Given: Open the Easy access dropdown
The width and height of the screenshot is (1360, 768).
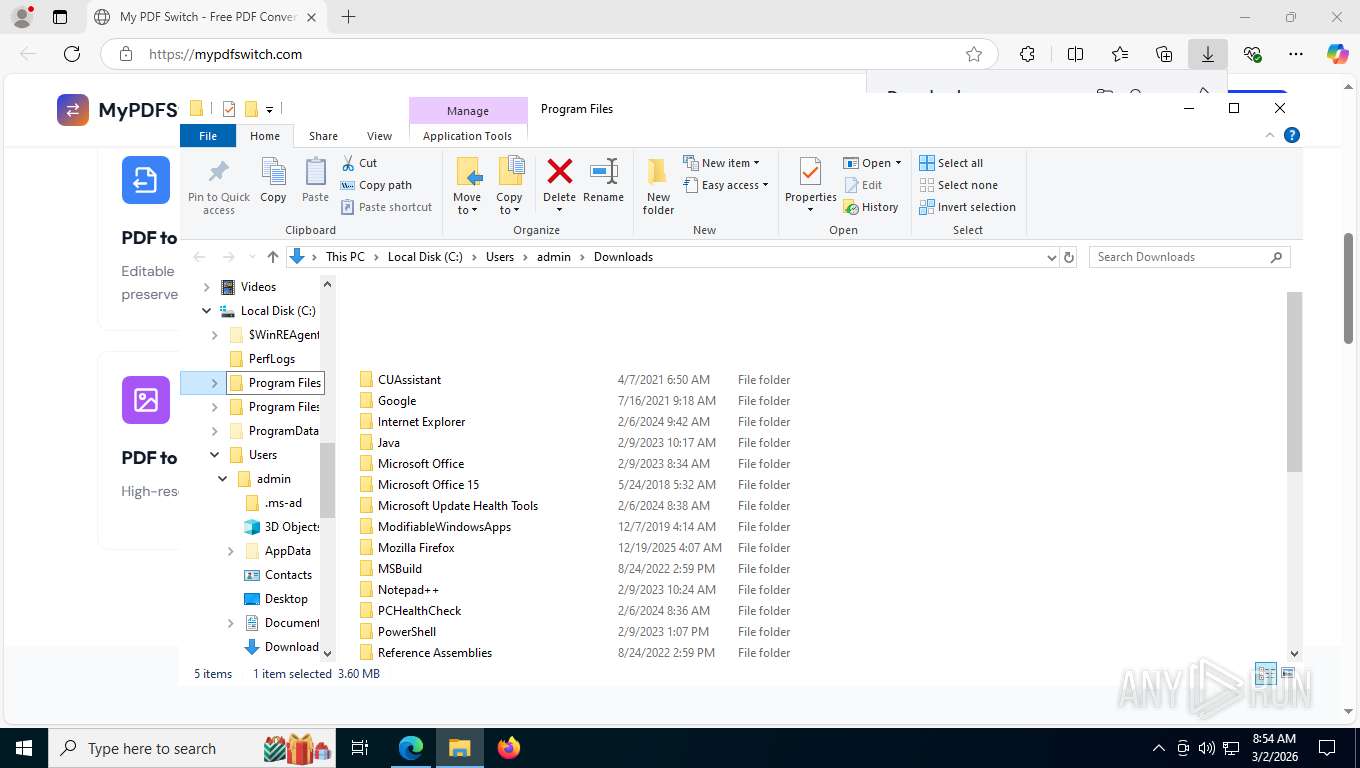Looking at the screenshot, I should point(726,185).
